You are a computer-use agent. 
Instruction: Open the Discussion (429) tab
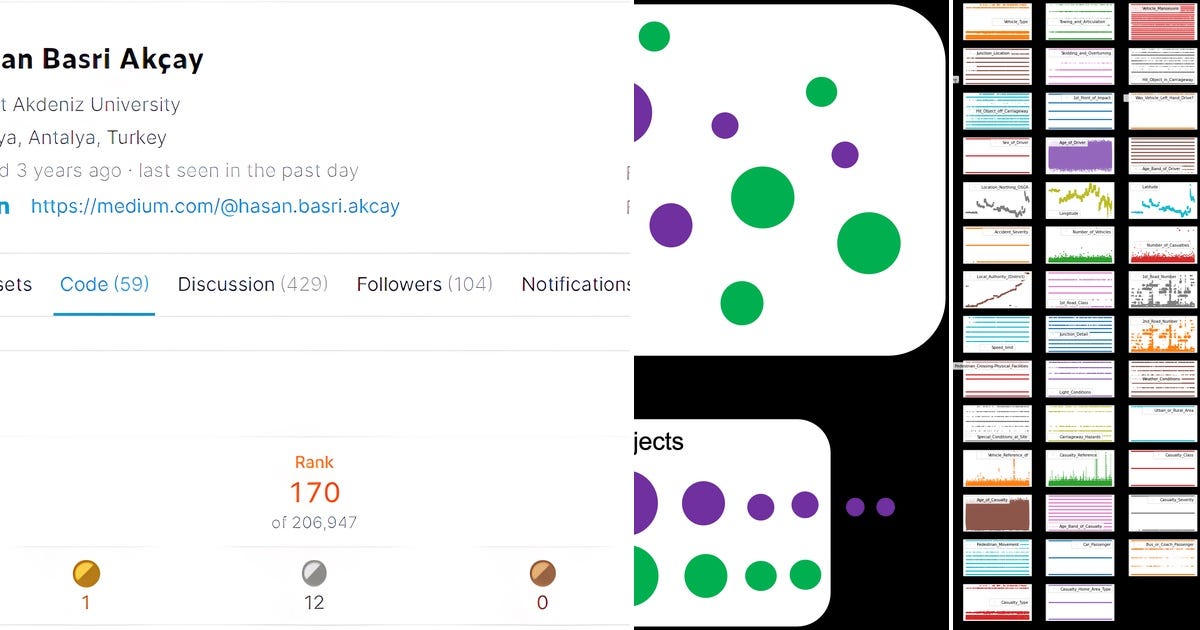252,284
